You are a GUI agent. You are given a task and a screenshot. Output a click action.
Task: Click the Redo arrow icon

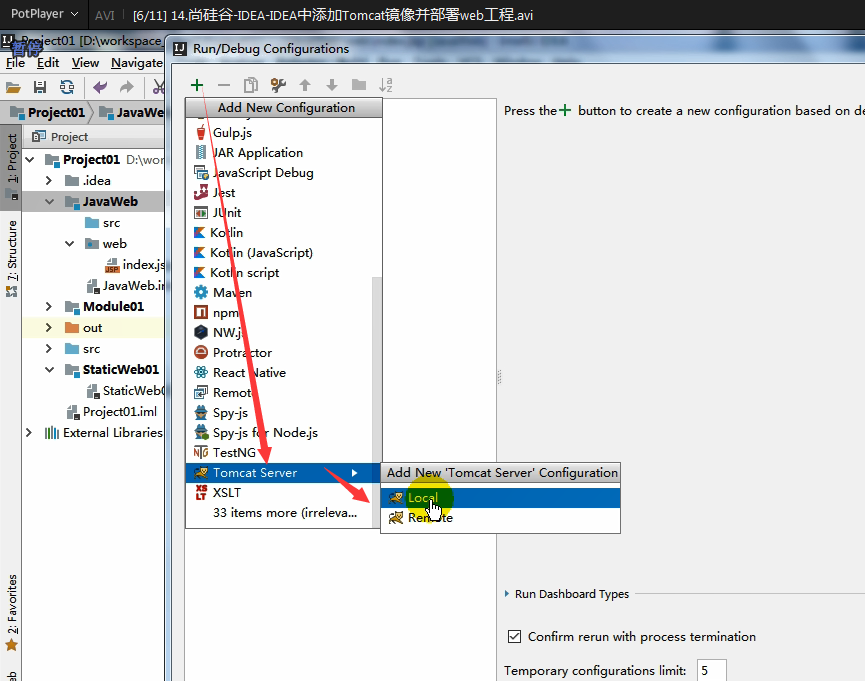coord(127,87)
